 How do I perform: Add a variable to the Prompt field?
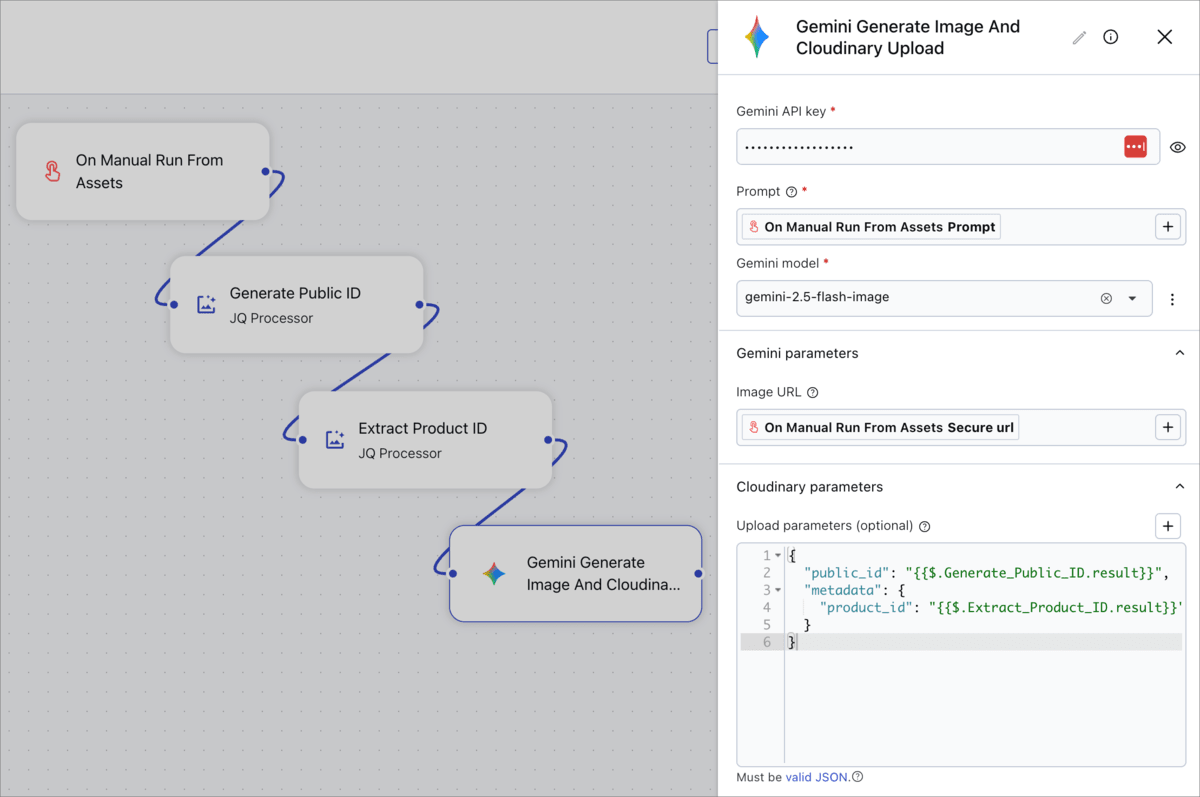(1167, 227)
